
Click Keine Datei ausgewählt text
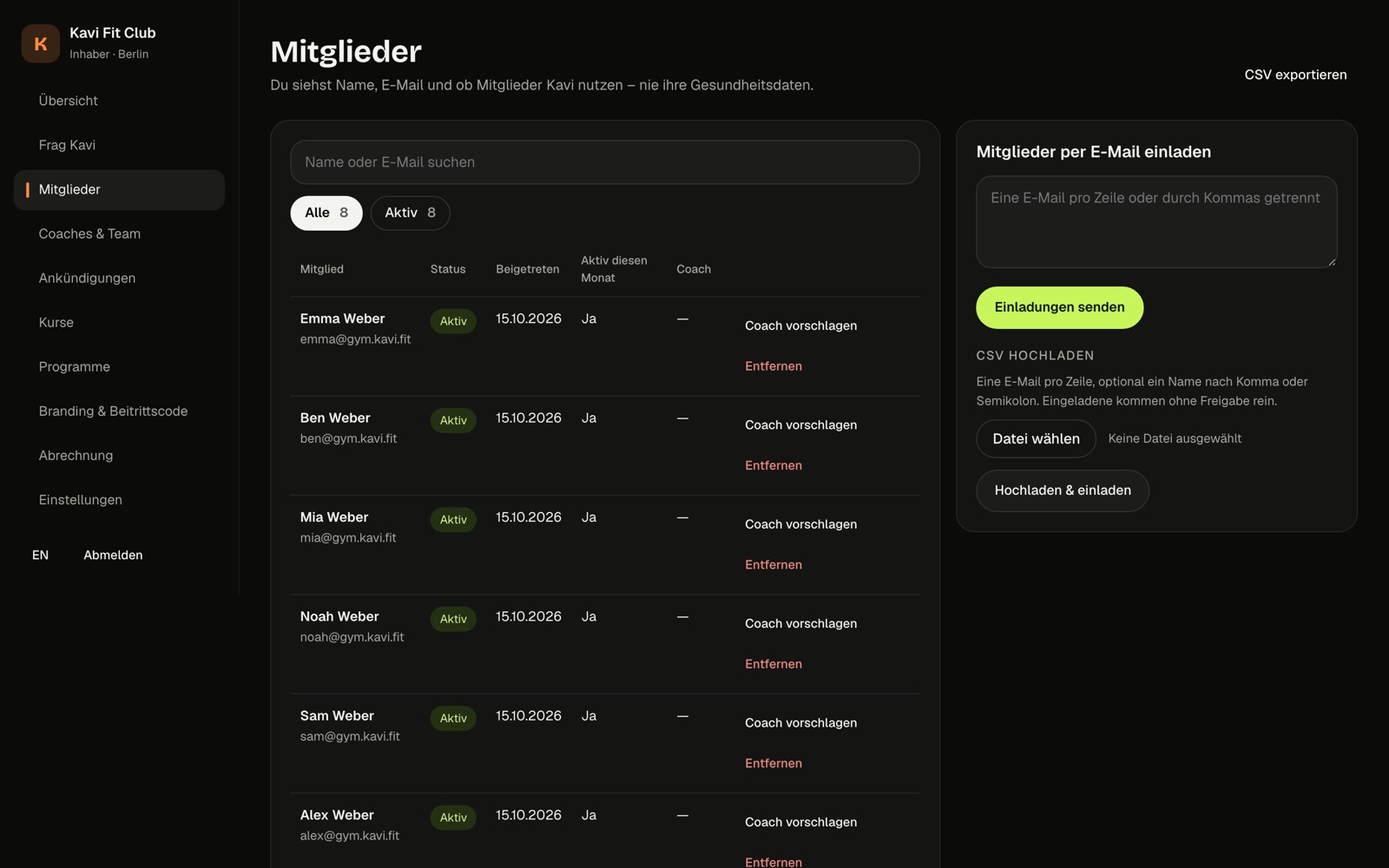[1175, 439]
